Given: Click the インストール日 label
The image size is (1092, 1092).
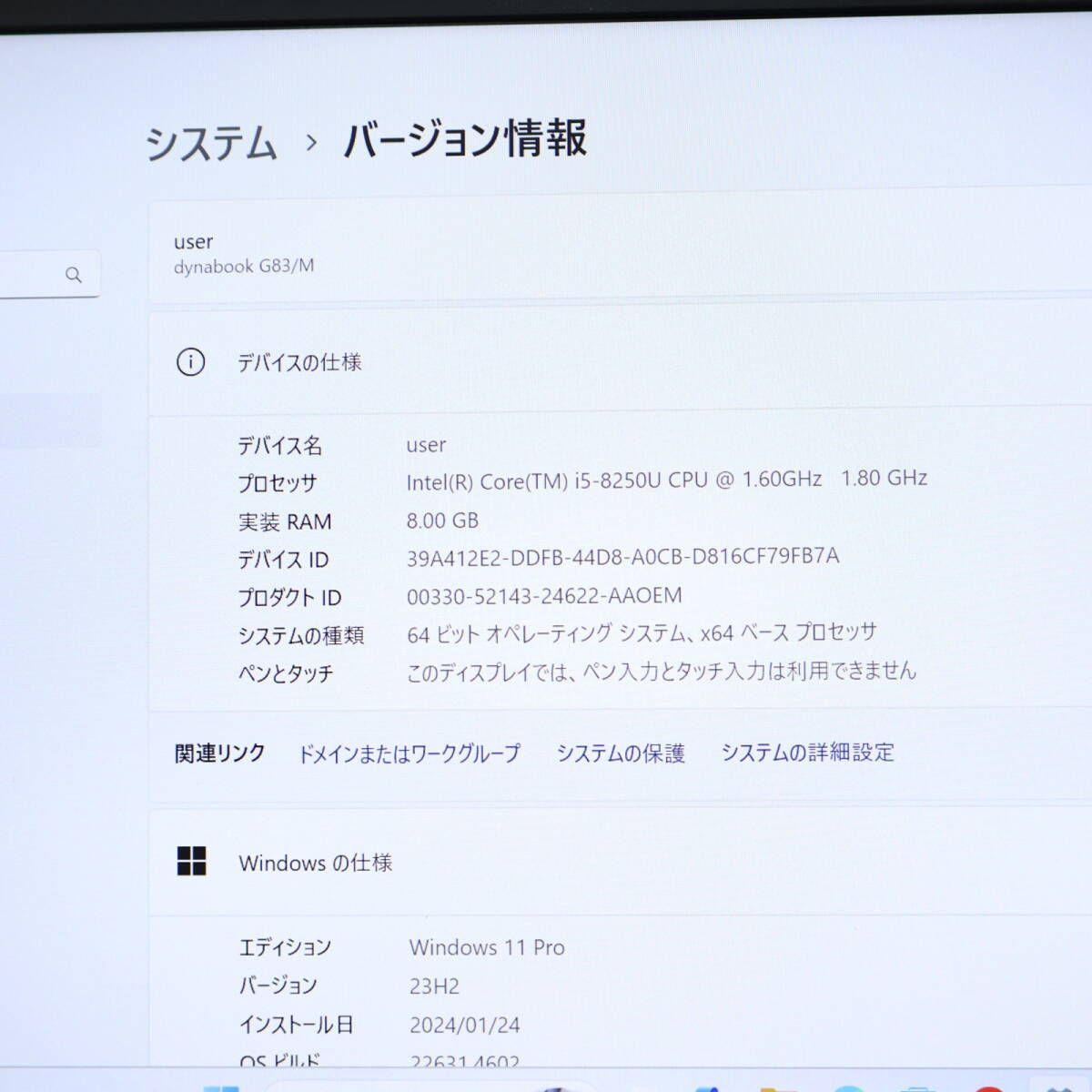Looking at the screenshot, I should click(296, 1025).
